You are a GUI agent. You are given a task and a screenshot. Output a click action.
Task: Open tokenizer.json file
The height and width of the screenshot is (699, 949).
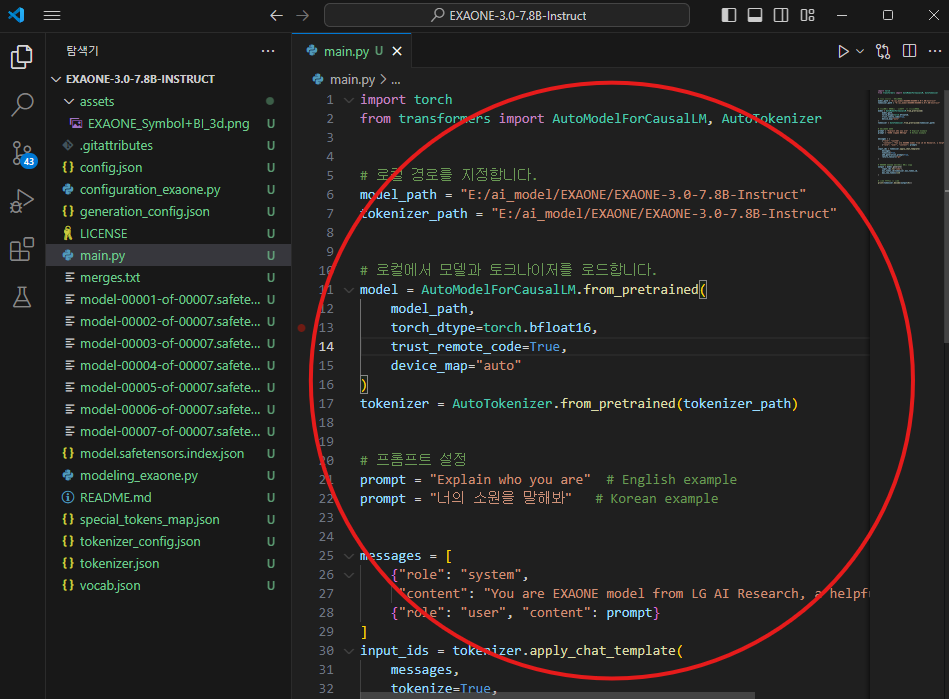[168, 563]
